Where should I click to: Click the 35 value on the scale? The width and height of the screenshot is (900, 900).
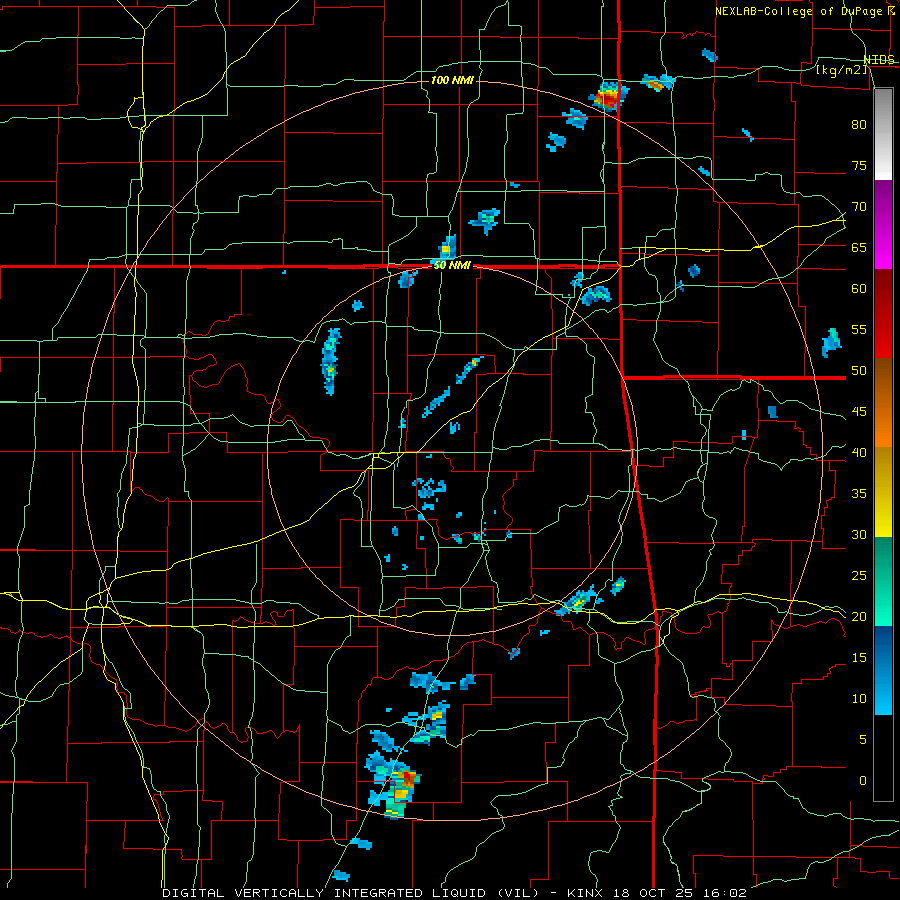(859, 494)
